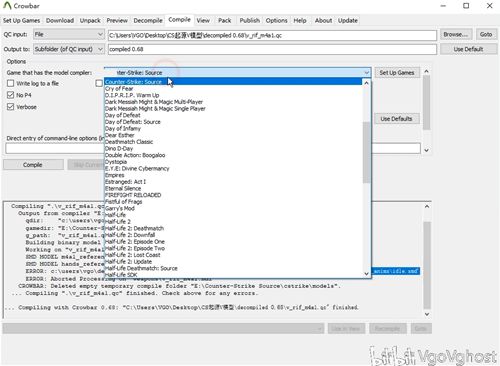Switch to the Unpack tab

pyautogui.click(x=90, y=21)
